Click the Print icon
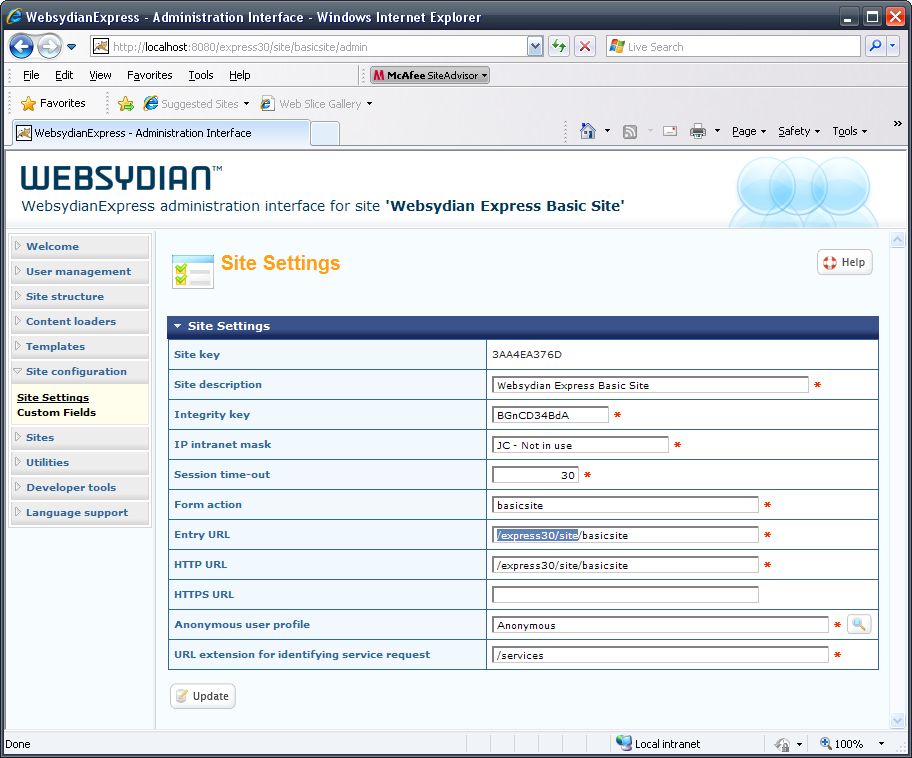The height and width of the screenshot is (758, 912). click(698, 131)
